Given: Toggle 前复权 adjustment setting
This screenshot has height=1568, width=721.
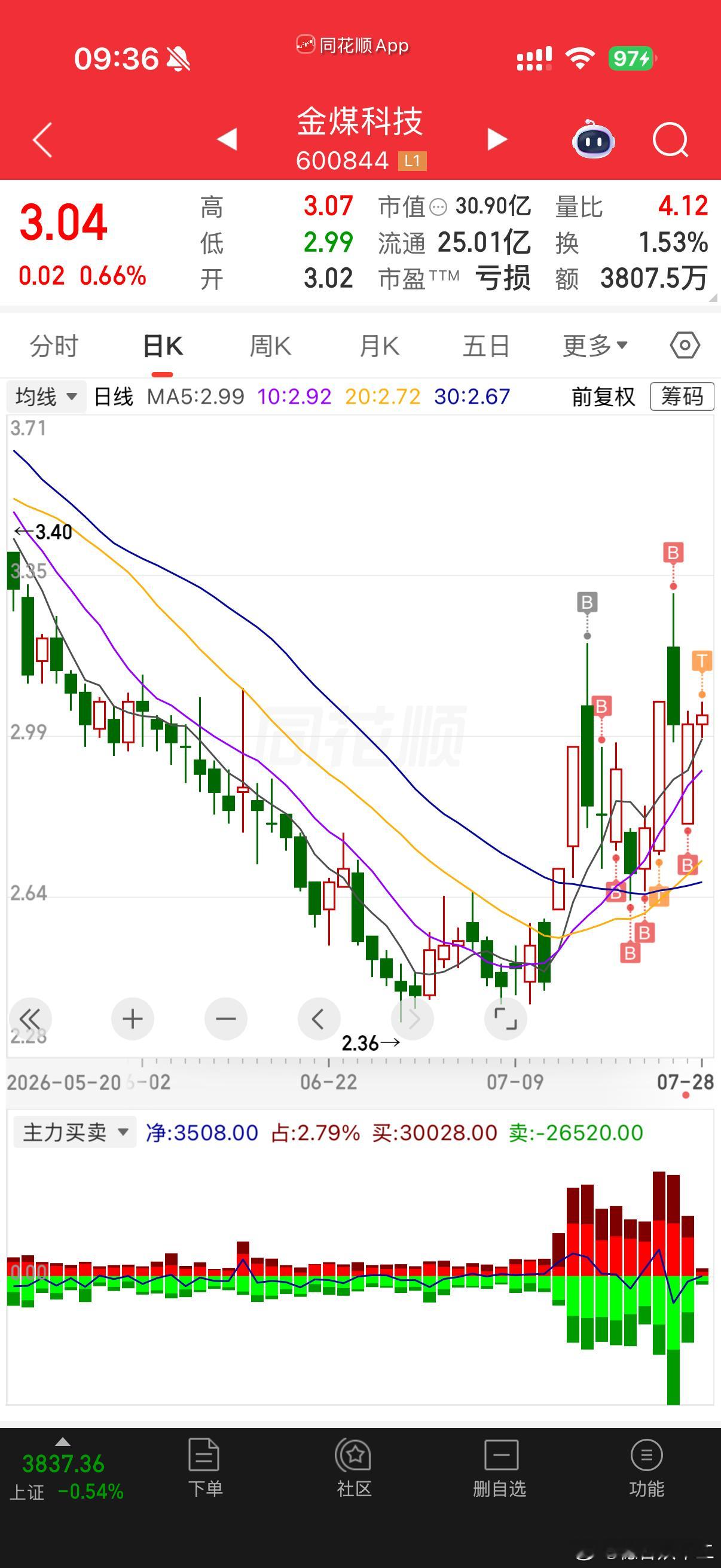Looking at the screenshot, I should pyautogui.click(x=603, y=397).
